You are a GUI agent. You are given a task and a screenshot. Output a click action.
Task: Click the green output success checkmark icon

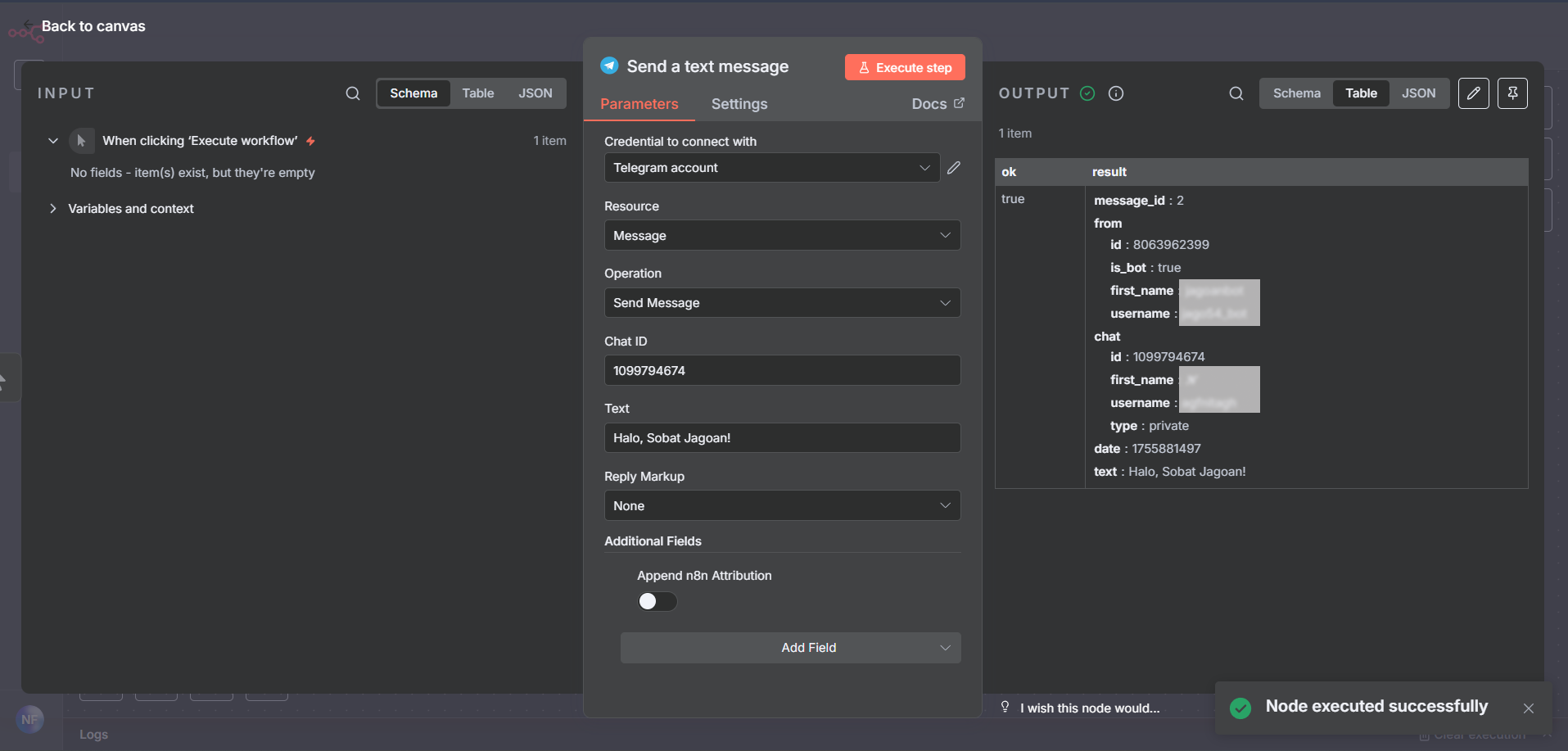(1087, 93)
